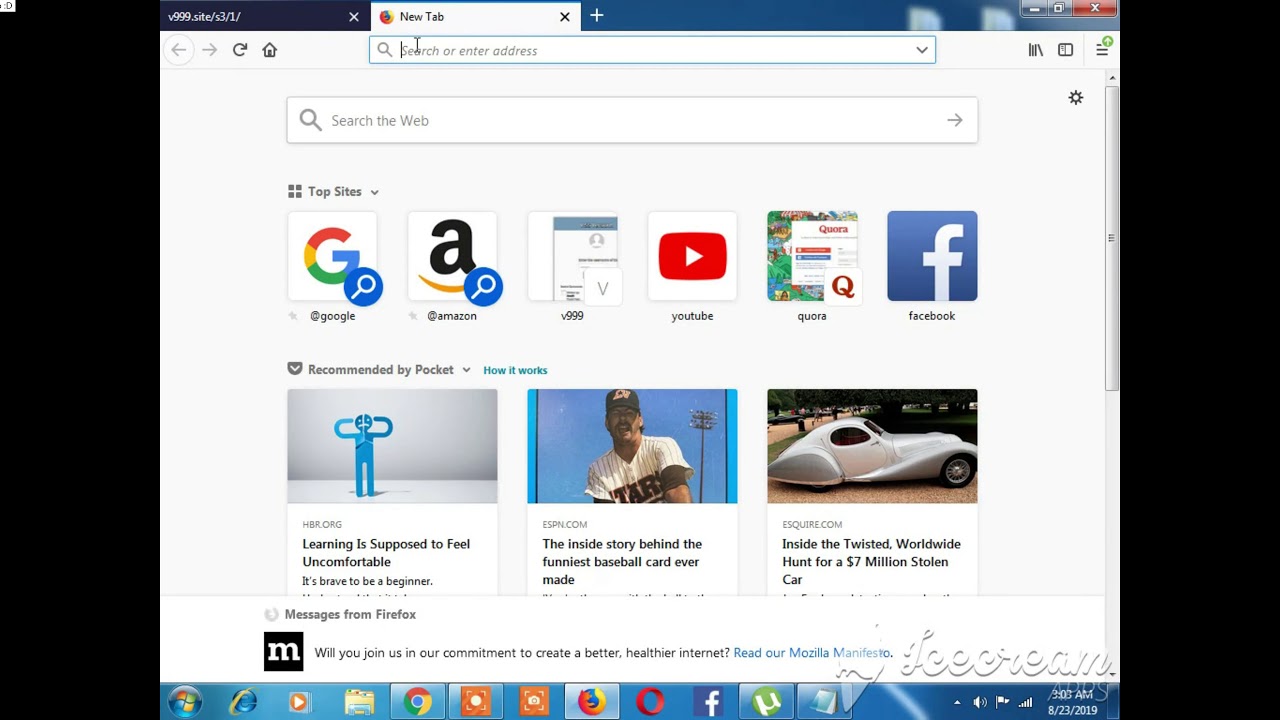Open Google Chrome from the taskbar
This screenshot has height=720, width=1280.
coord(418,702)
